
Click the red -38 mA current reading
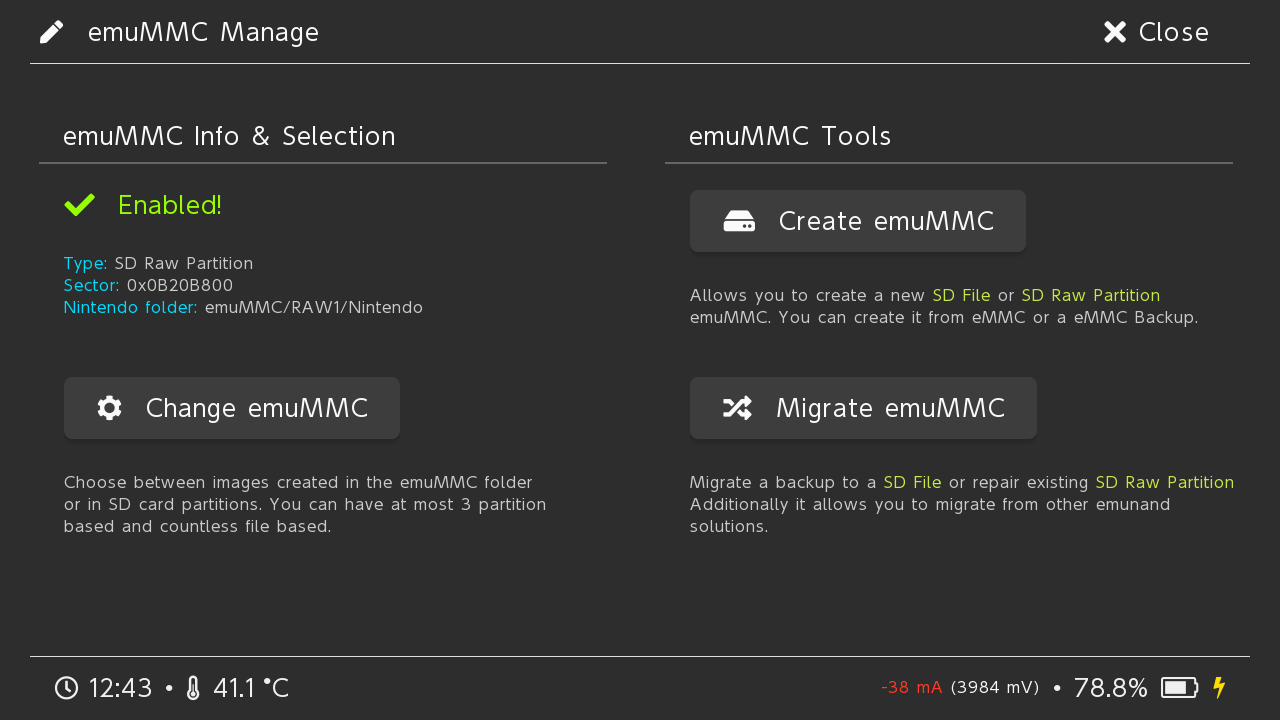click(x=911, y=688)
